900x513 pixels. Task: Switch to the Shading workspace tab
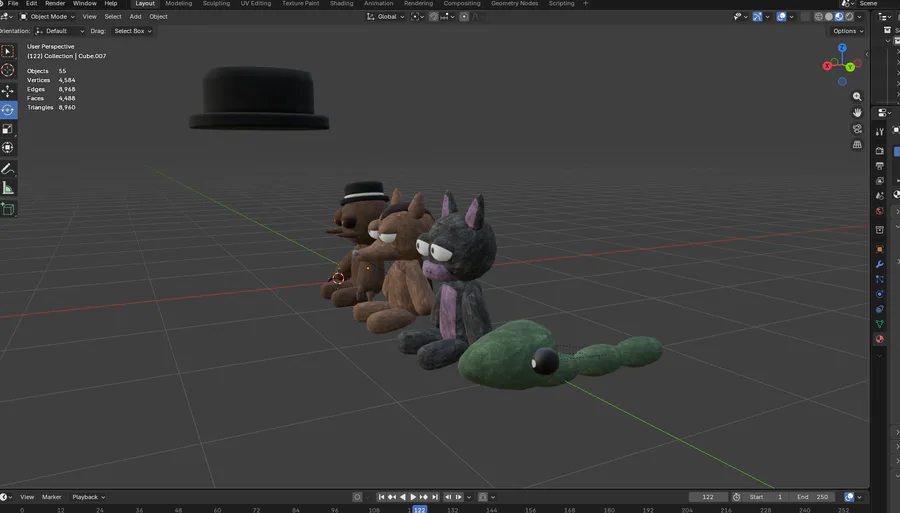click(342, 3)
